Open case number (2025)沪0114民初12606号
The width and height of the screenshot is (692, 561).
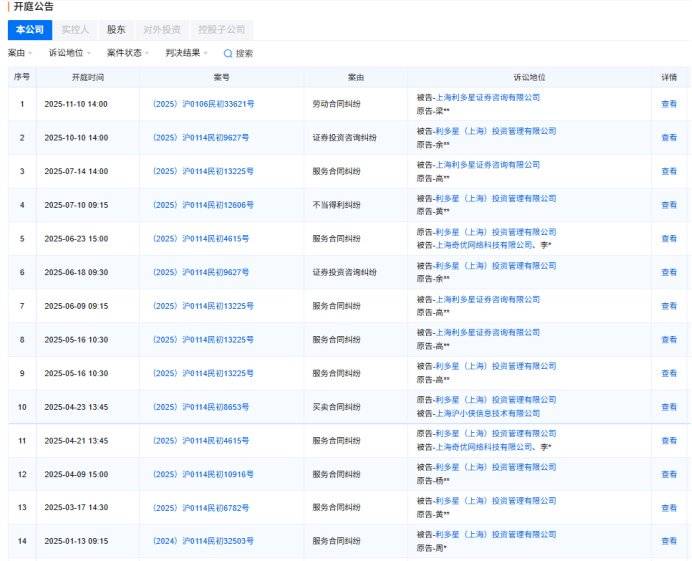(x=202, y=205)
